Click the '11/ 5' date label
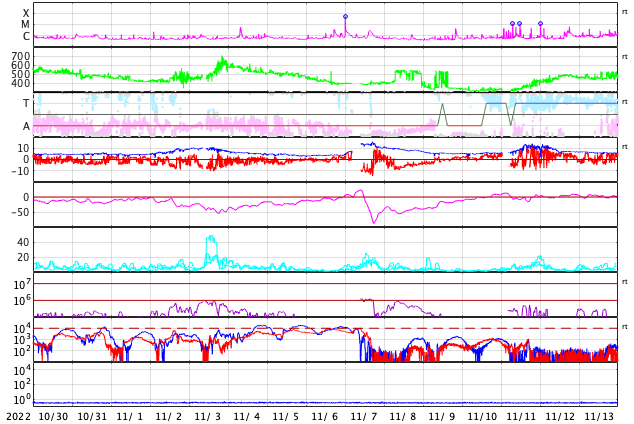The width and height of the screenshot is (634, 424). (x=286, y=417)
